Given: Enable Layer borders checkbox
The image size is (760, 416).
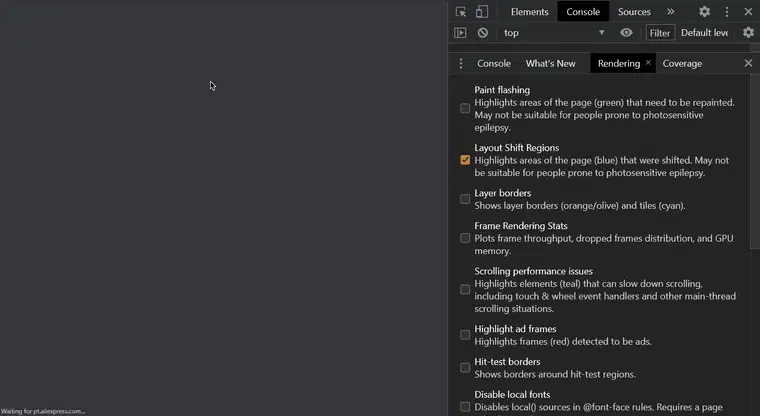Looking at the screenshot, I should pos(465,199).
